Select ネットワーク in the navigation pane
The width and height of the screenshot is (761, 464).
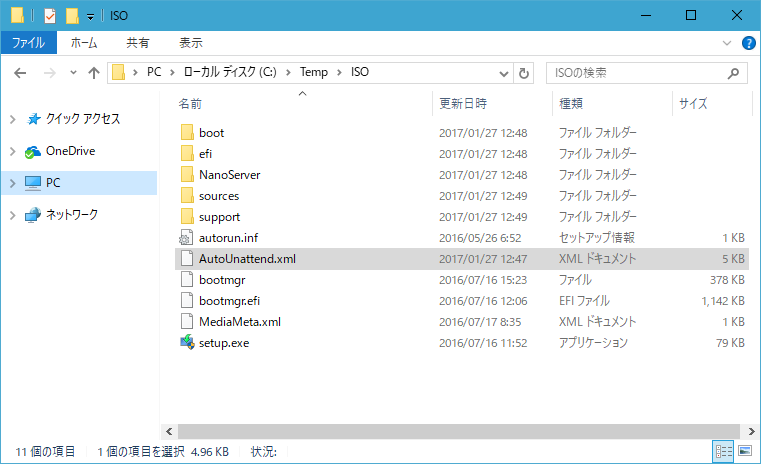71,215
